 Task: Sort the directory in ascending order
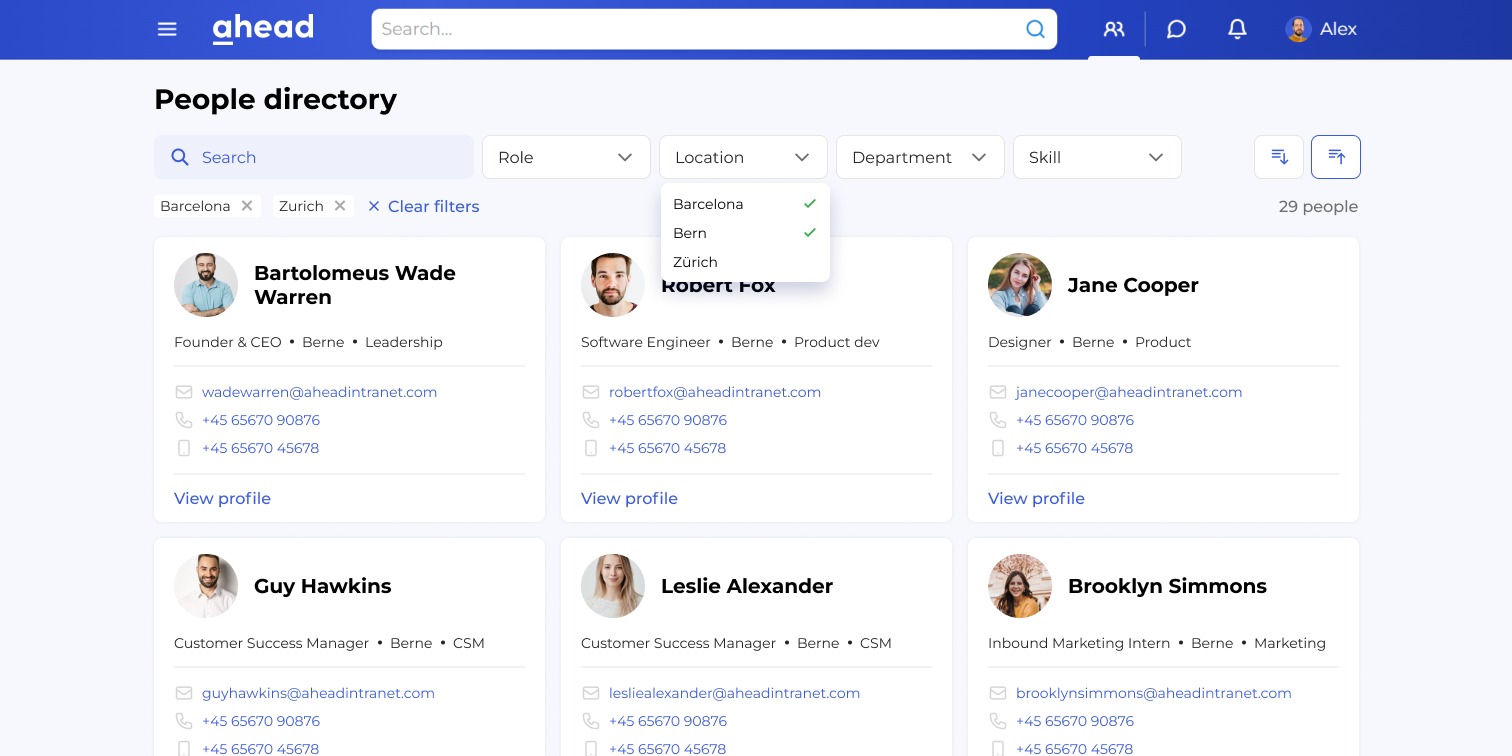click(1336, 157)
